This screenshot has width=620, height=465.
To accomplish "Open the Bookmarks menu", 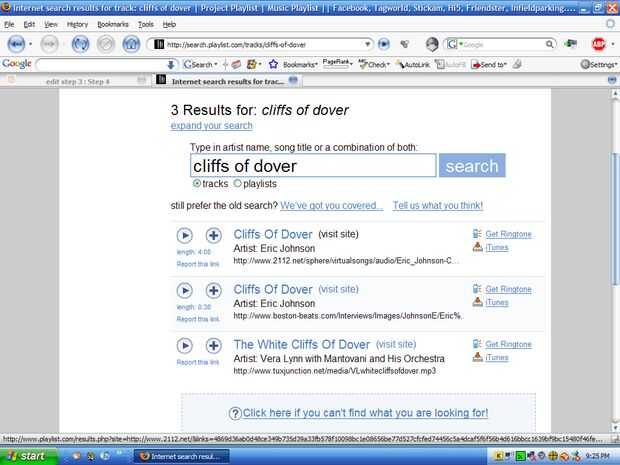I will pyautogui.click(x=113, y=24).
